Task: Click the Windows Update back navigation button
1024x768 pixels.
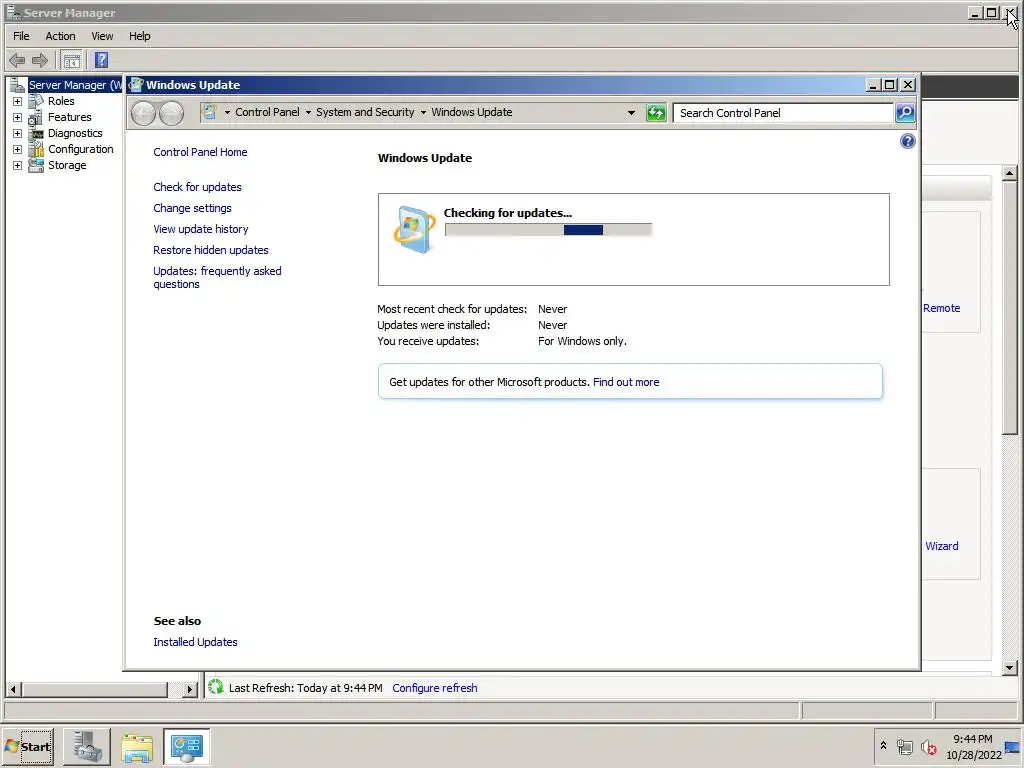Action: coord(143,114)
